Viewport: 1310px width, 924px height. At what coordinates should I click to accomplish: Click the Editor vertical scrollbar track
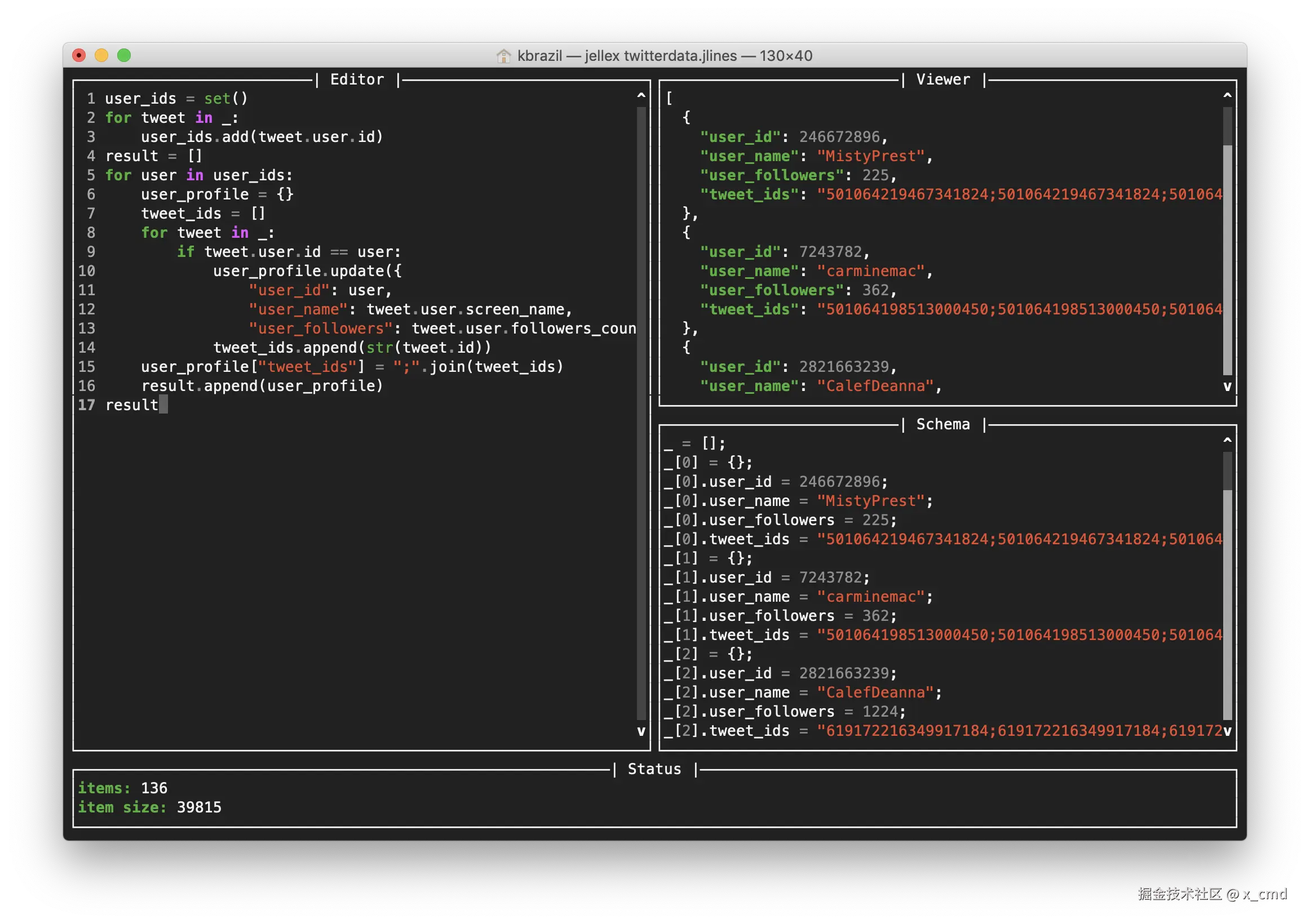click(x=641, y=414)
